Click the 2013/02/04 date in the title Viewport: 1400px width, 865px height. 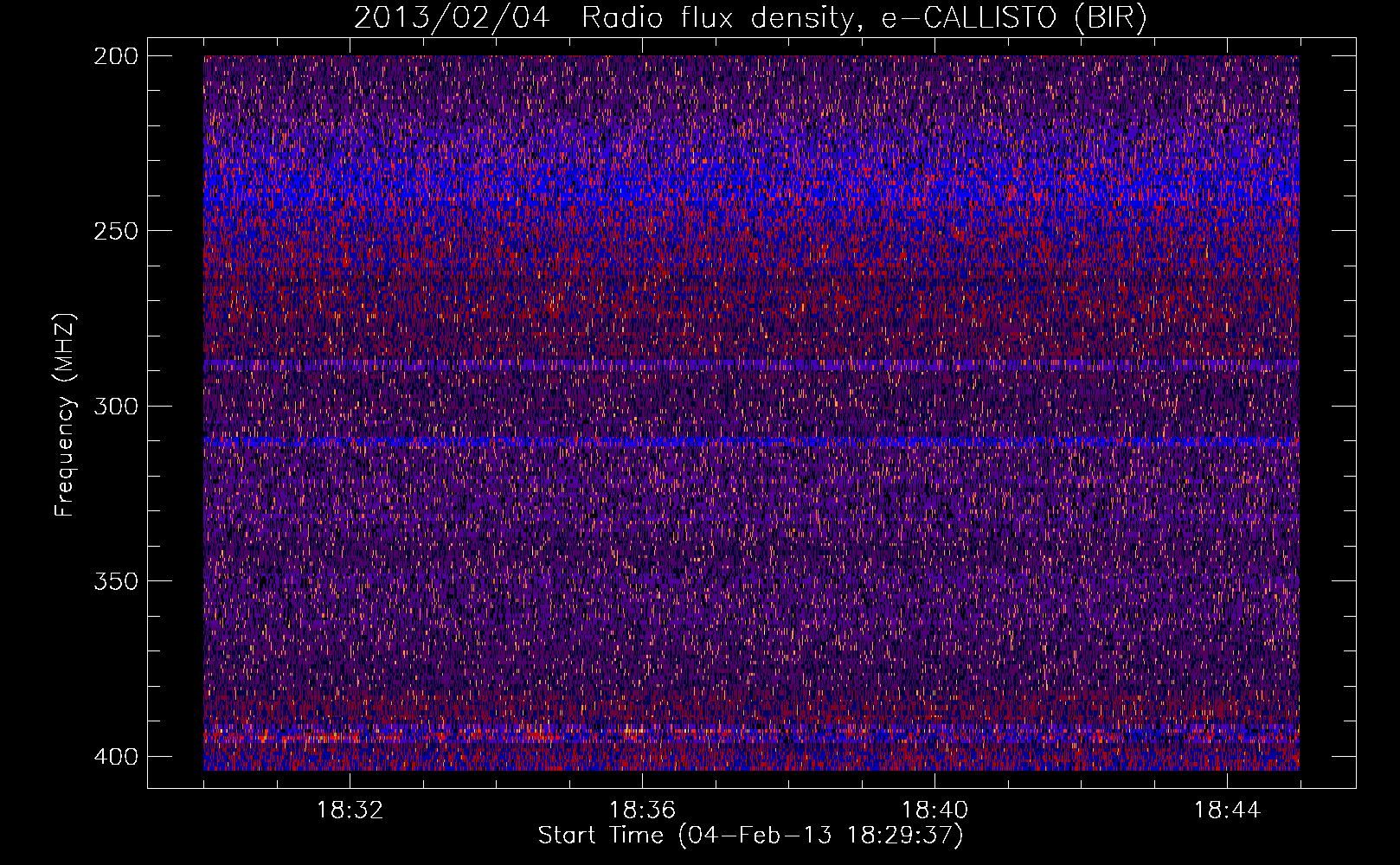(x=451, y=18)
